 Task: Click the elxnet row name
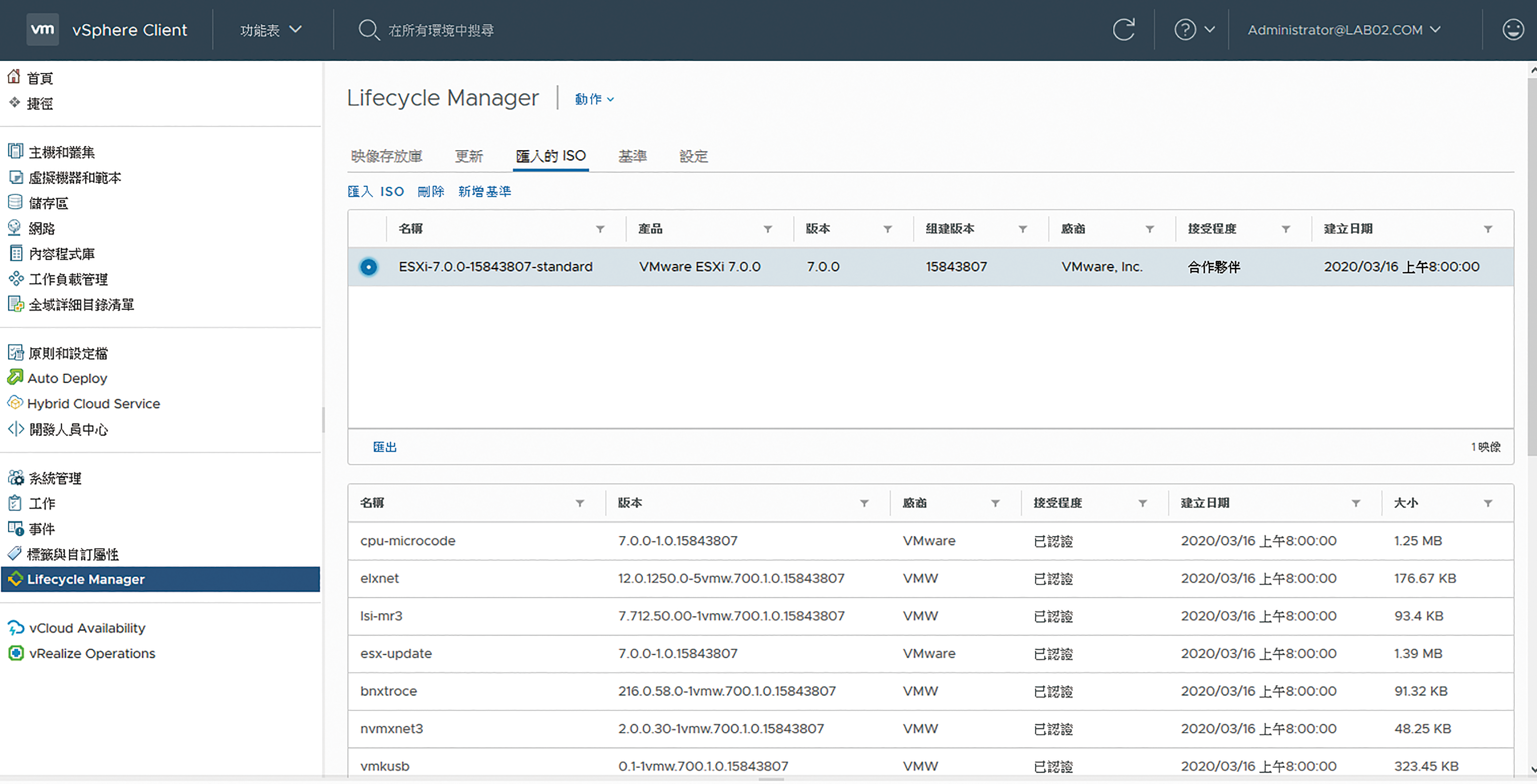(x=379, y=579)
